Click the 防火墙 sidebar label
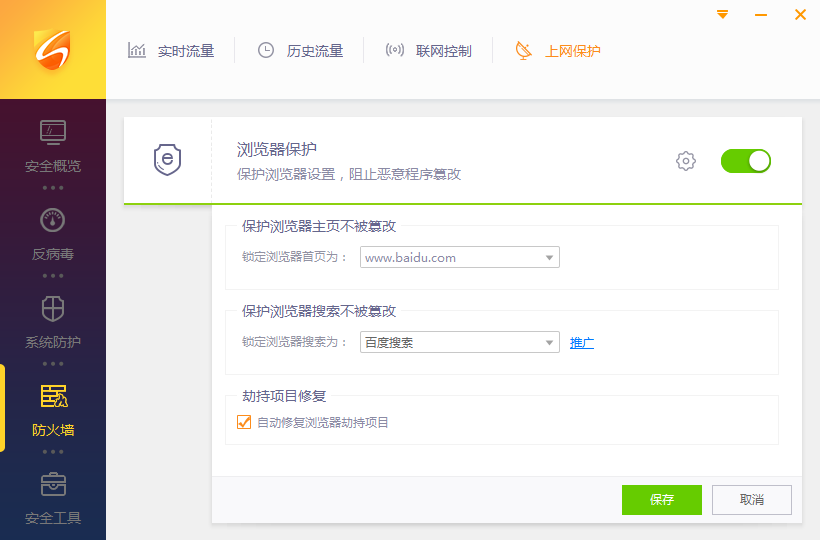Viewport: 820px width, 540px height. pyautogui.click(x=53, y=430)
